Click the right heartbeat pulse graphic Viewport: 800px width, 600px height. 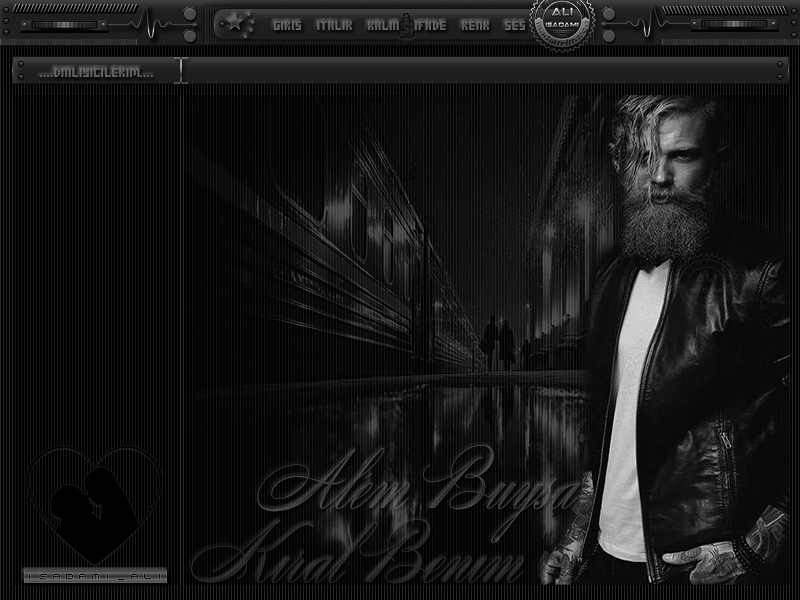click(x=645, y=23)
